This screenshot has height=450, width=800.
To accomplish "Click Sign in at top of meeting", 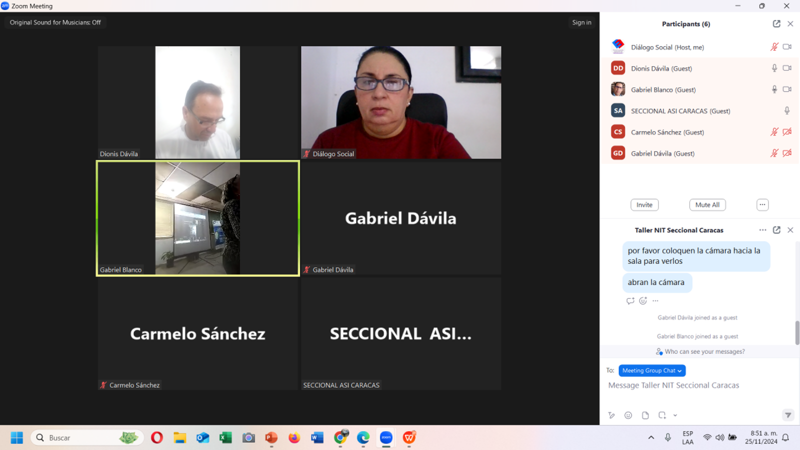I will [582, 22].
